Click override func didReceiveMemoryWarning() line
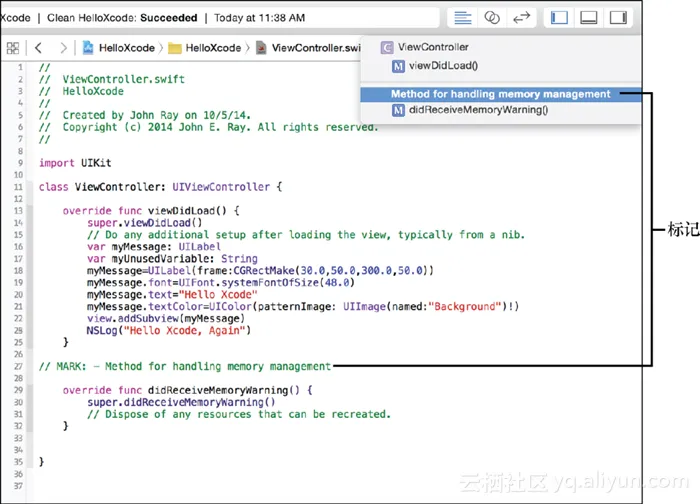700x504 pixels. [x=188, y=390]
